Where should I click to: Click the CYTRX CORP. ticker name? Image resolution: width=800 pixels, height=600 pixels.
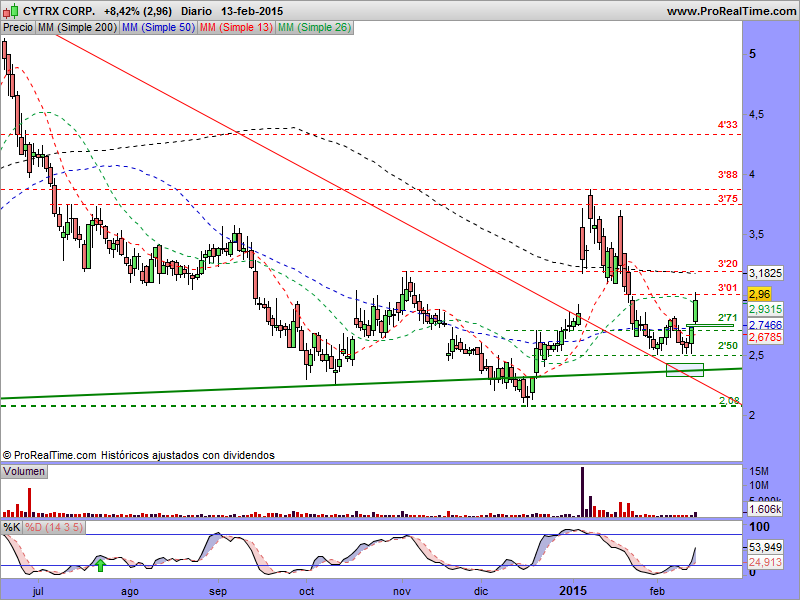[59, 11]
